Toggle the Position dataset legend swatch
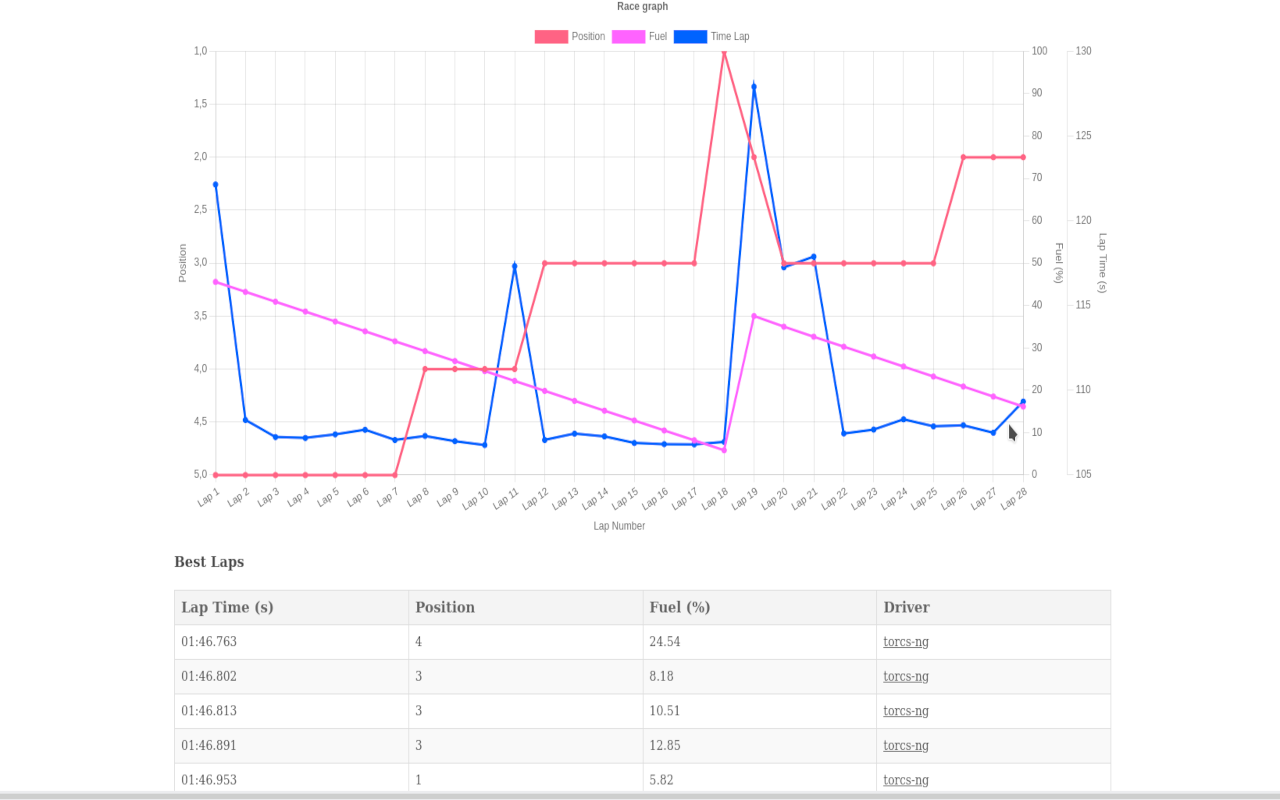Viewport: 1280px width, 800px height. pos(551,37)
